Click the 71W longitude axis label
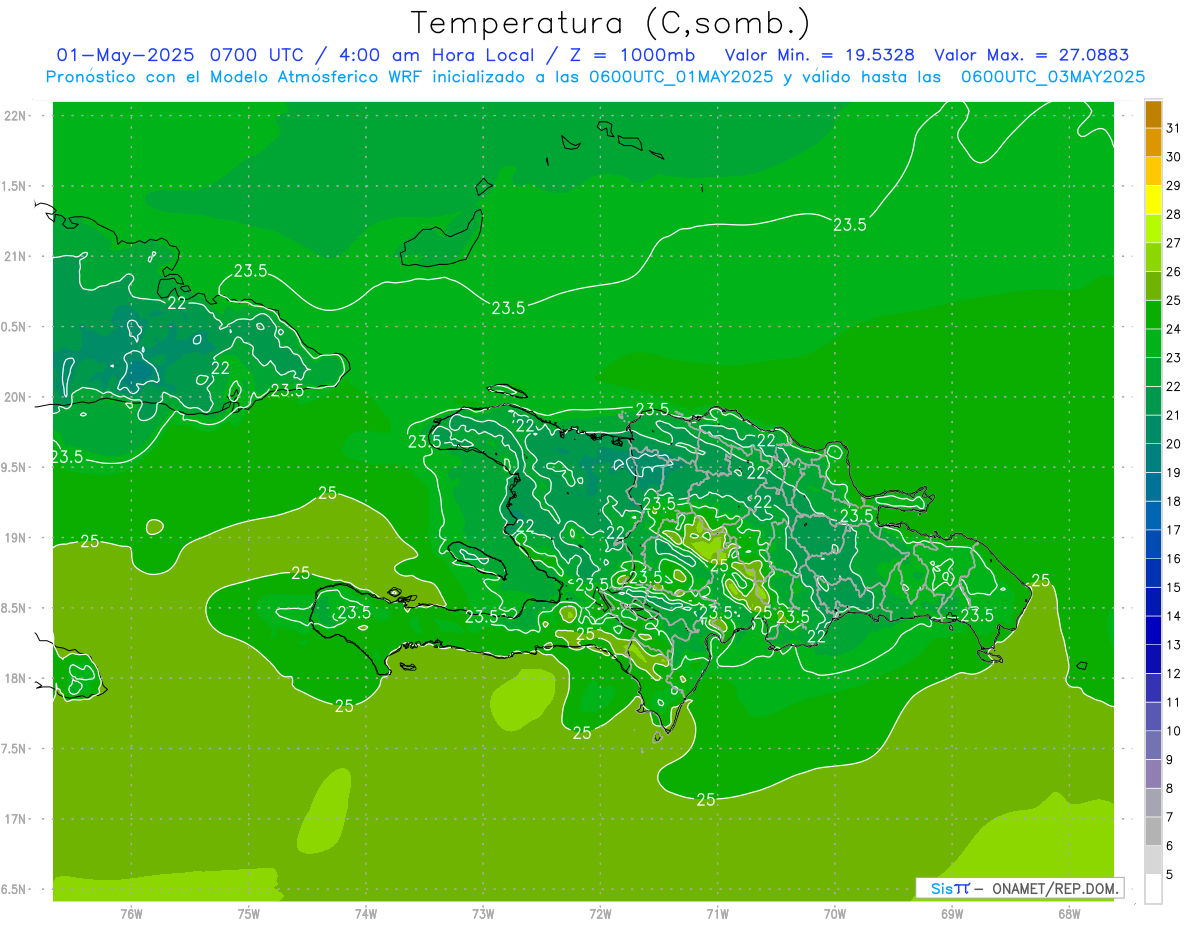Viewport: 1200px width, 927px height. pyautogui.click(x=717, y=913)
